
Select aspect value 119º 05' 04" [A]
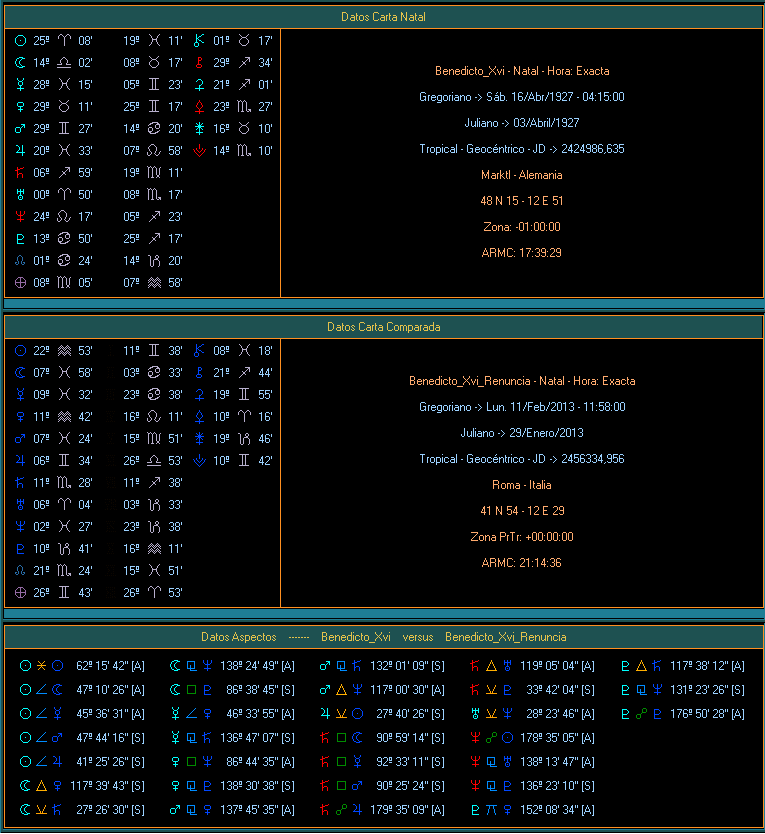pos(557,666)
